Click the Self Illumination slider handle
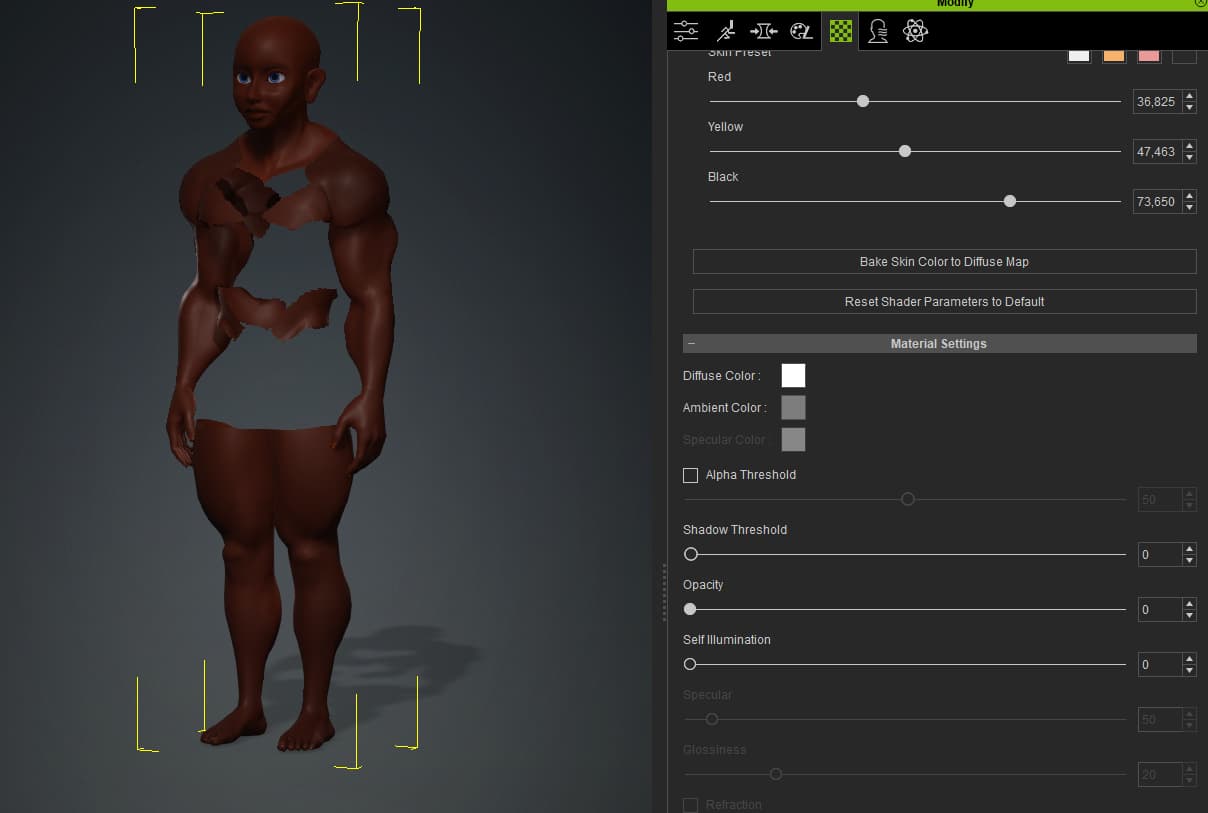 point(690,664)
